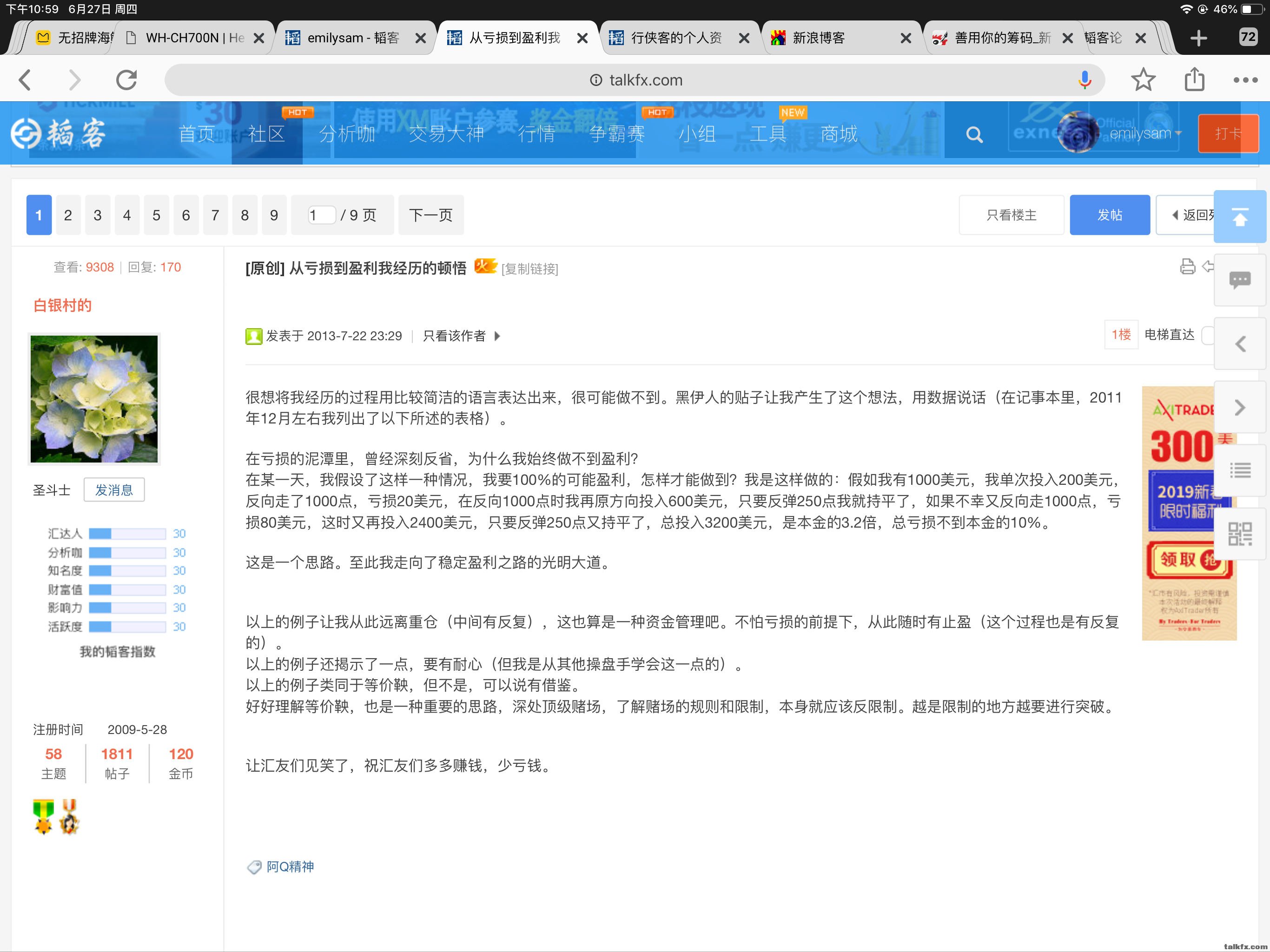Click the 阿Q精神 tag link
Viewport: 1270px width, 952px height.
[290, 866]
